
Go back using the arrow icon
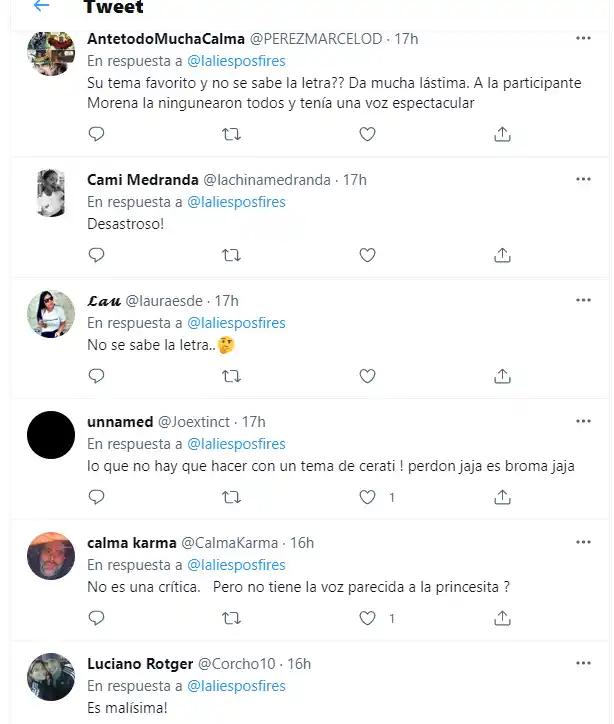[x=41, y=6]
